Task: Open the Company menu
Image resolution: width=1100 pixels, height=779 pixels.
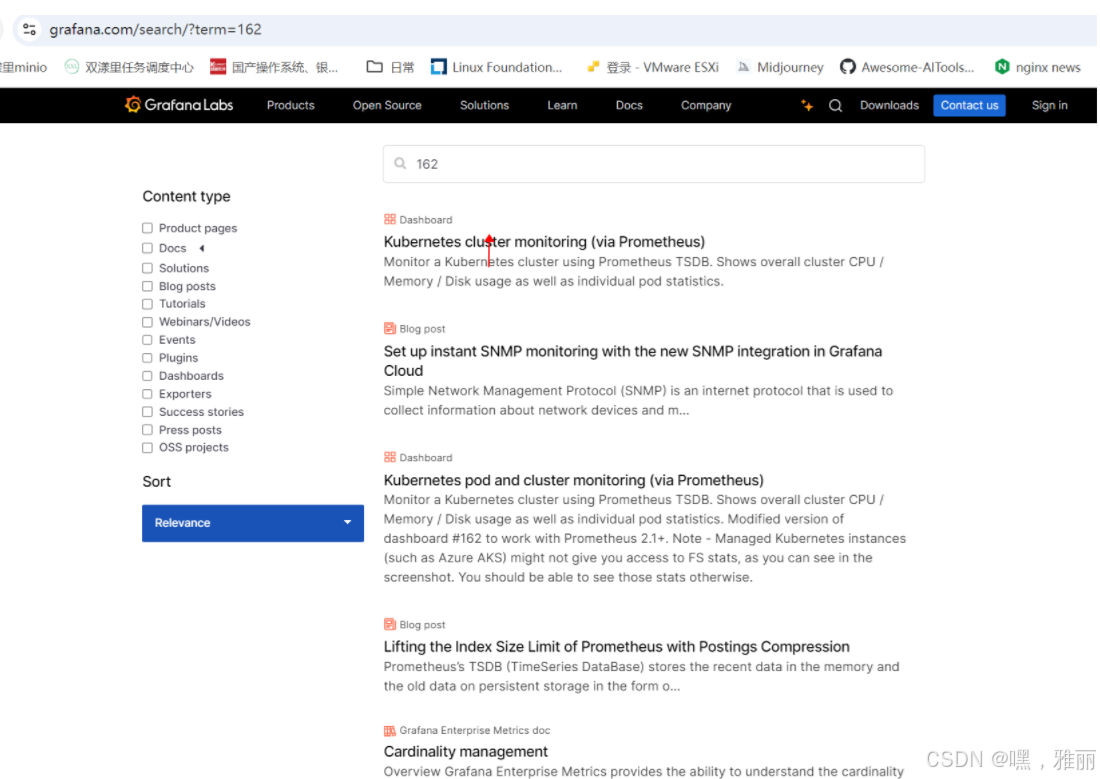Action: (x=706, y=105)
